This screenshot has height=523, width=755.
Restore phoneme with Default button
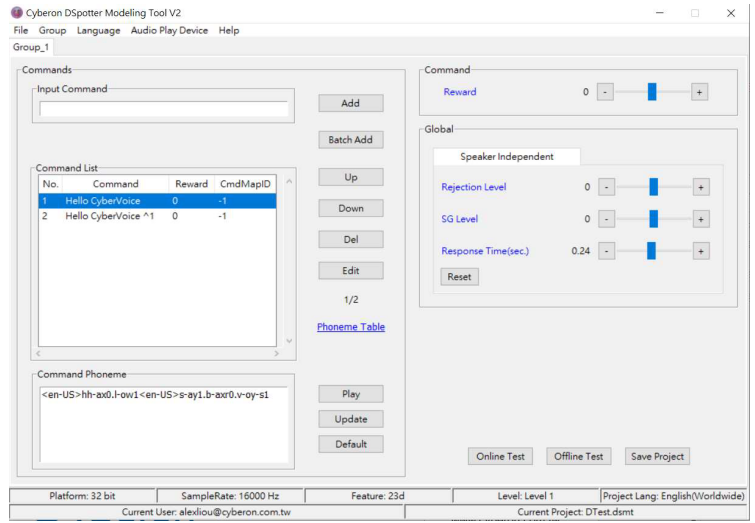351,444
